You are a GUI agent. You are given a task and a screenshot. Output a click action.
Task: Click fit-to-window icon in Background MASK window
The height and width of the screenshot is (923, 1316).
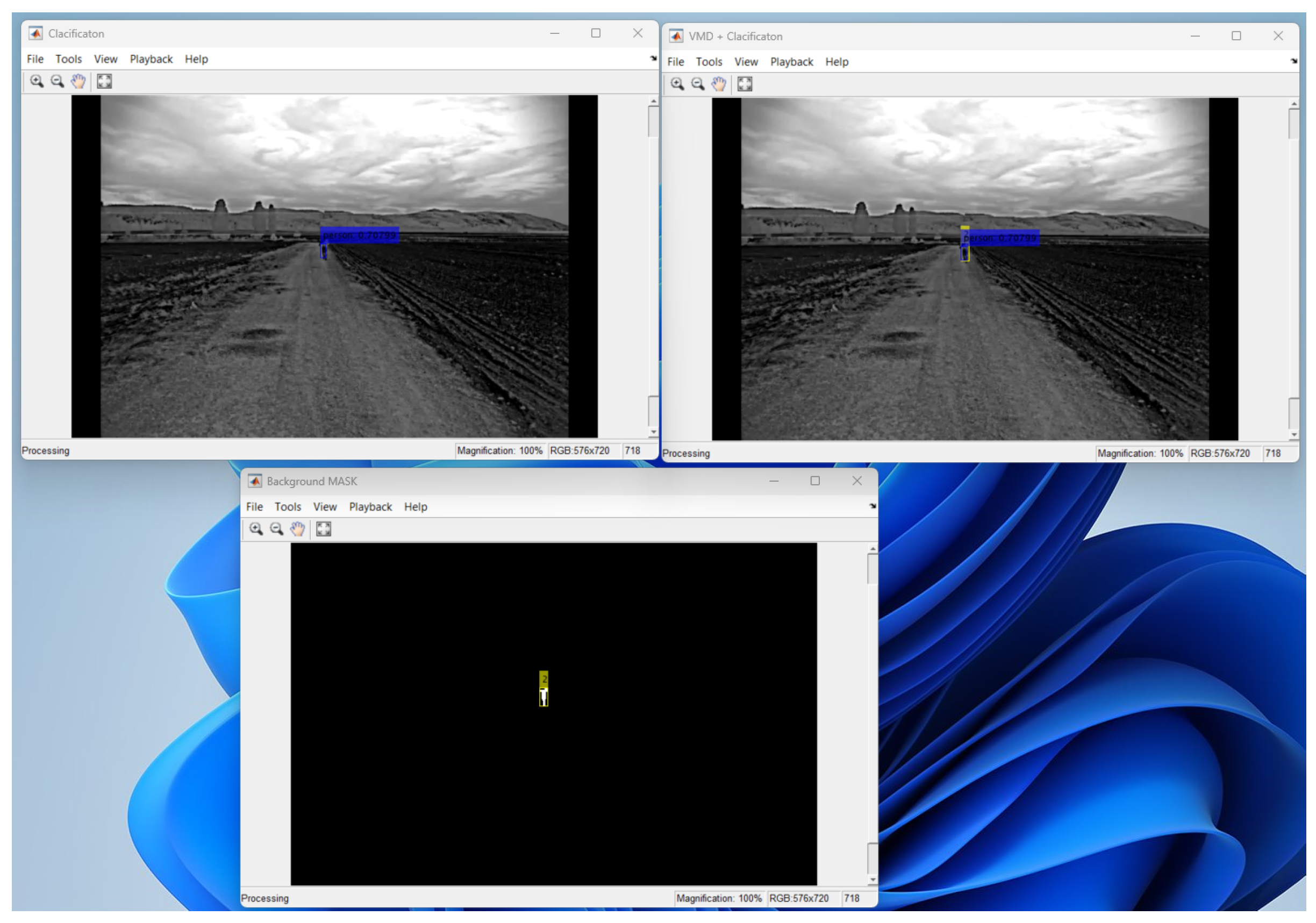(x=323, y=529)
